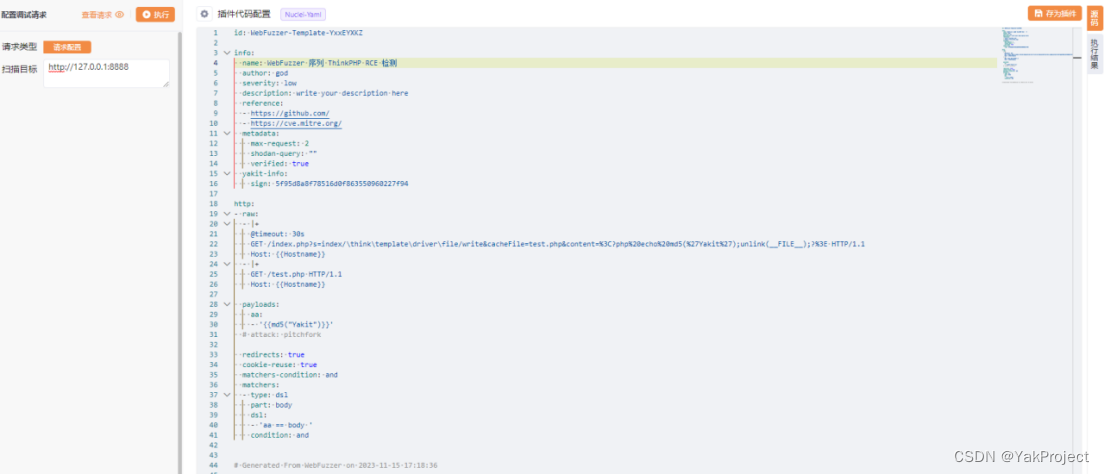
Task: Click the eye icon beside 查看请求
Action: pos(119,14)
